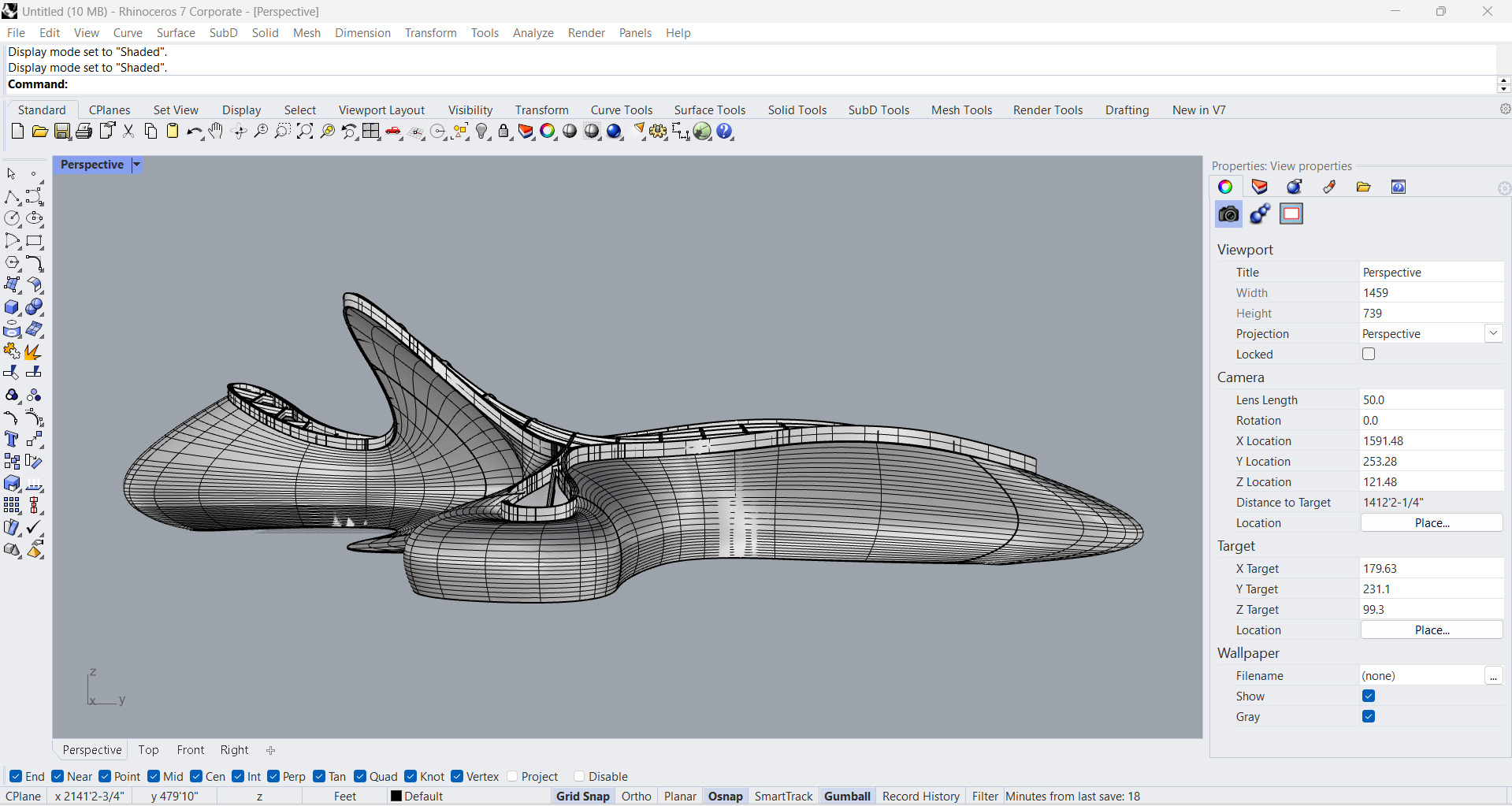This screenshot has width=1512, height=806.
Task: Click the Object Color wheel properties icon
Action: tap(1225, 187)
